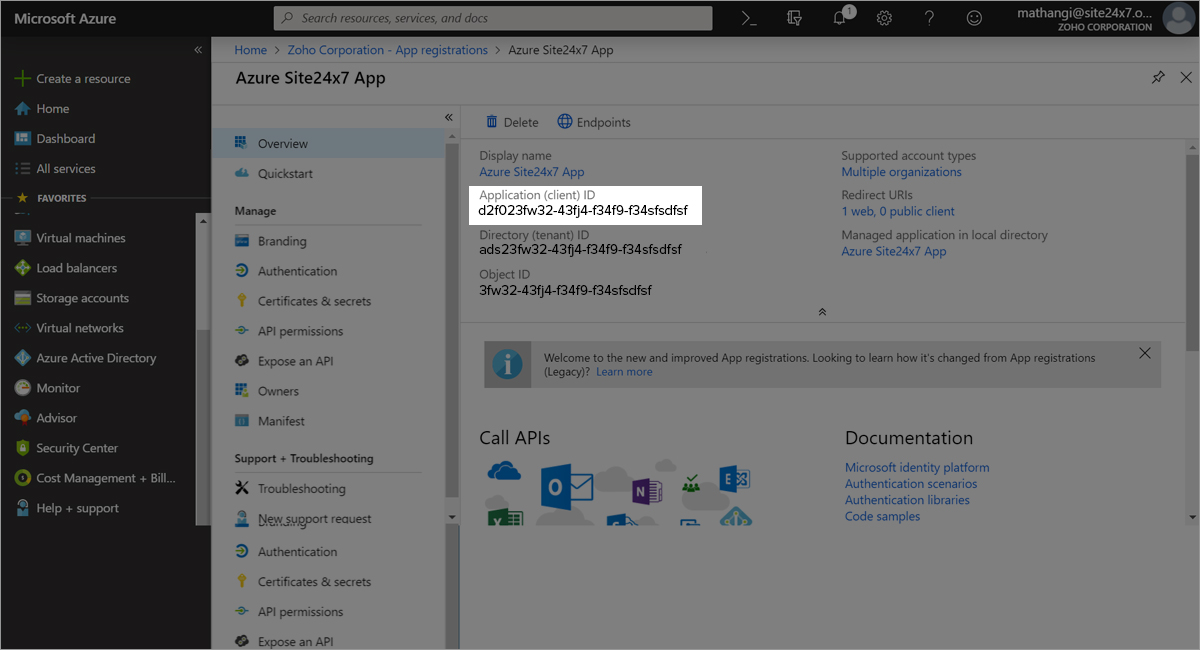1200x650 pixels.
Task: Click the OneNote icon under Call APIs
Action: tap(646, 490)
